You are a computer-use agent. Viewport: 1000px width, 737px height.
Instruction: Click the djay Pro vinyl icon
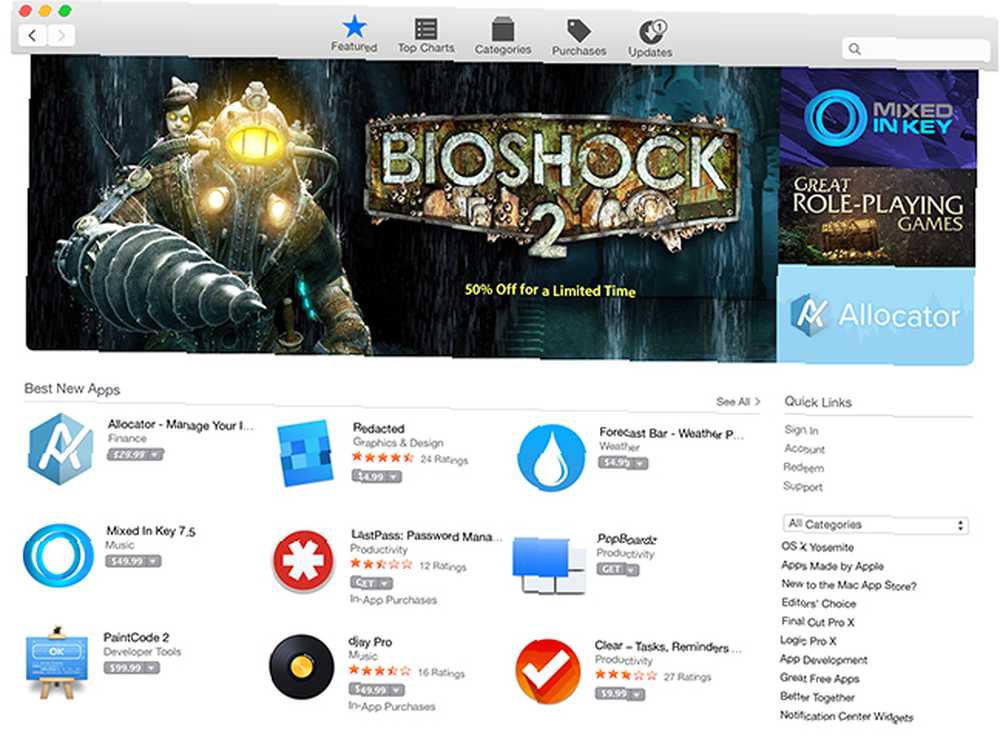pyautogui.click(x=302, y=667)
